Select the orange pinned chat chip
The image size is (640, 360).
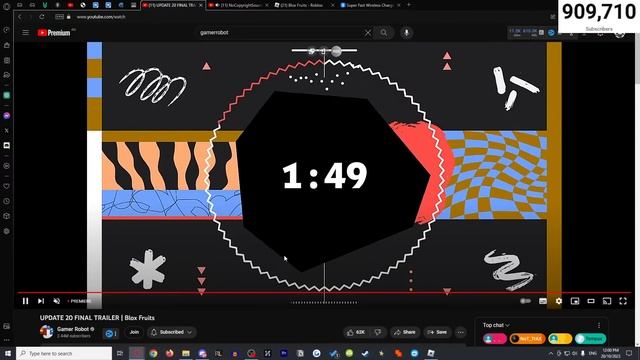pos(527,339)
